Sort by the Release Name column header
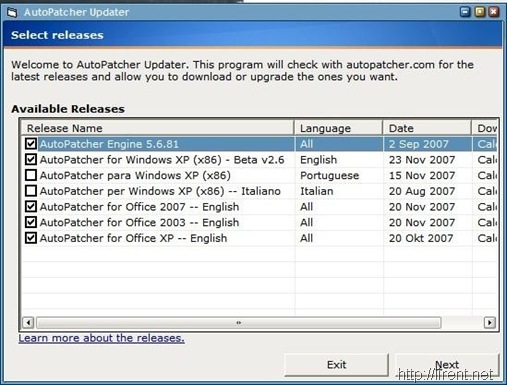507x385 pixels. pyautogui.click(x=158, y=128)
